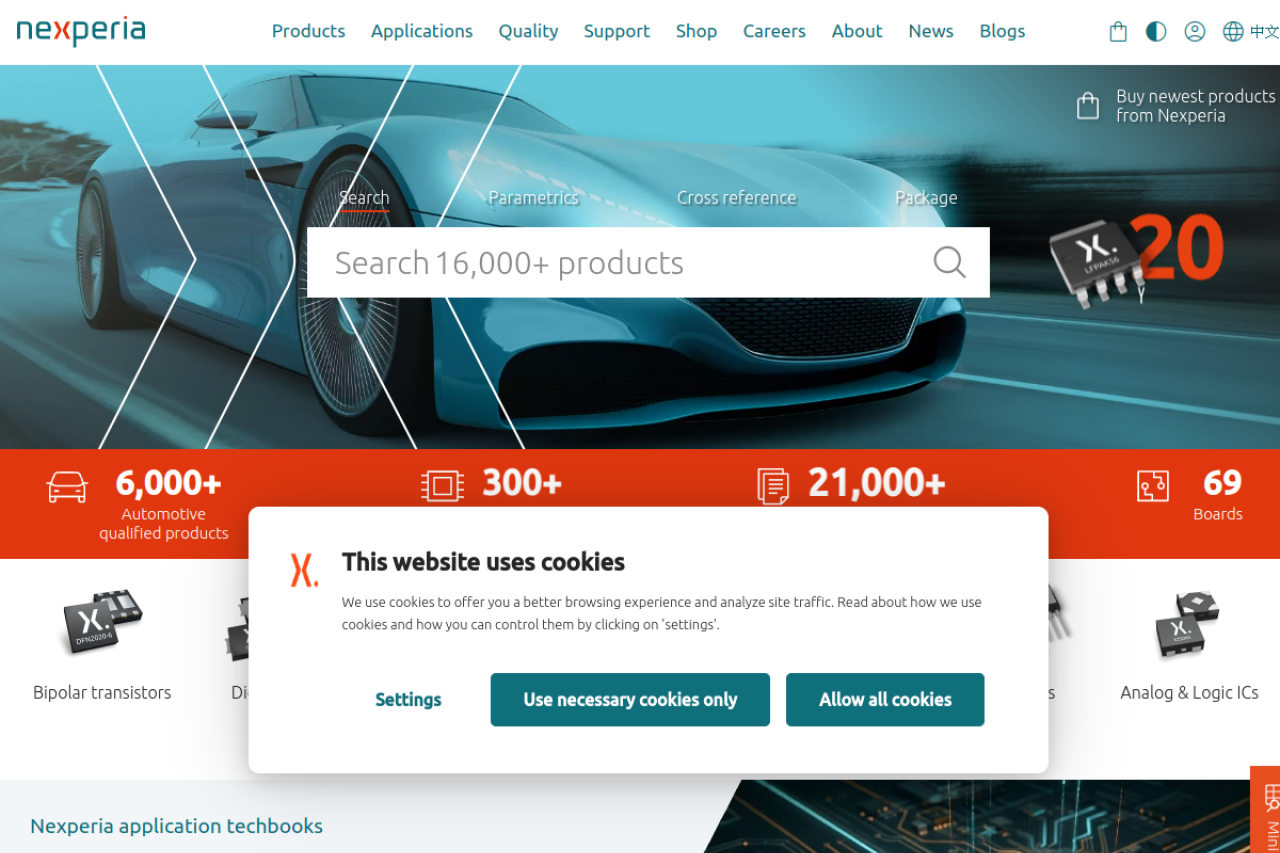
Task: Click the magnifier search icon
Action: 949,262
